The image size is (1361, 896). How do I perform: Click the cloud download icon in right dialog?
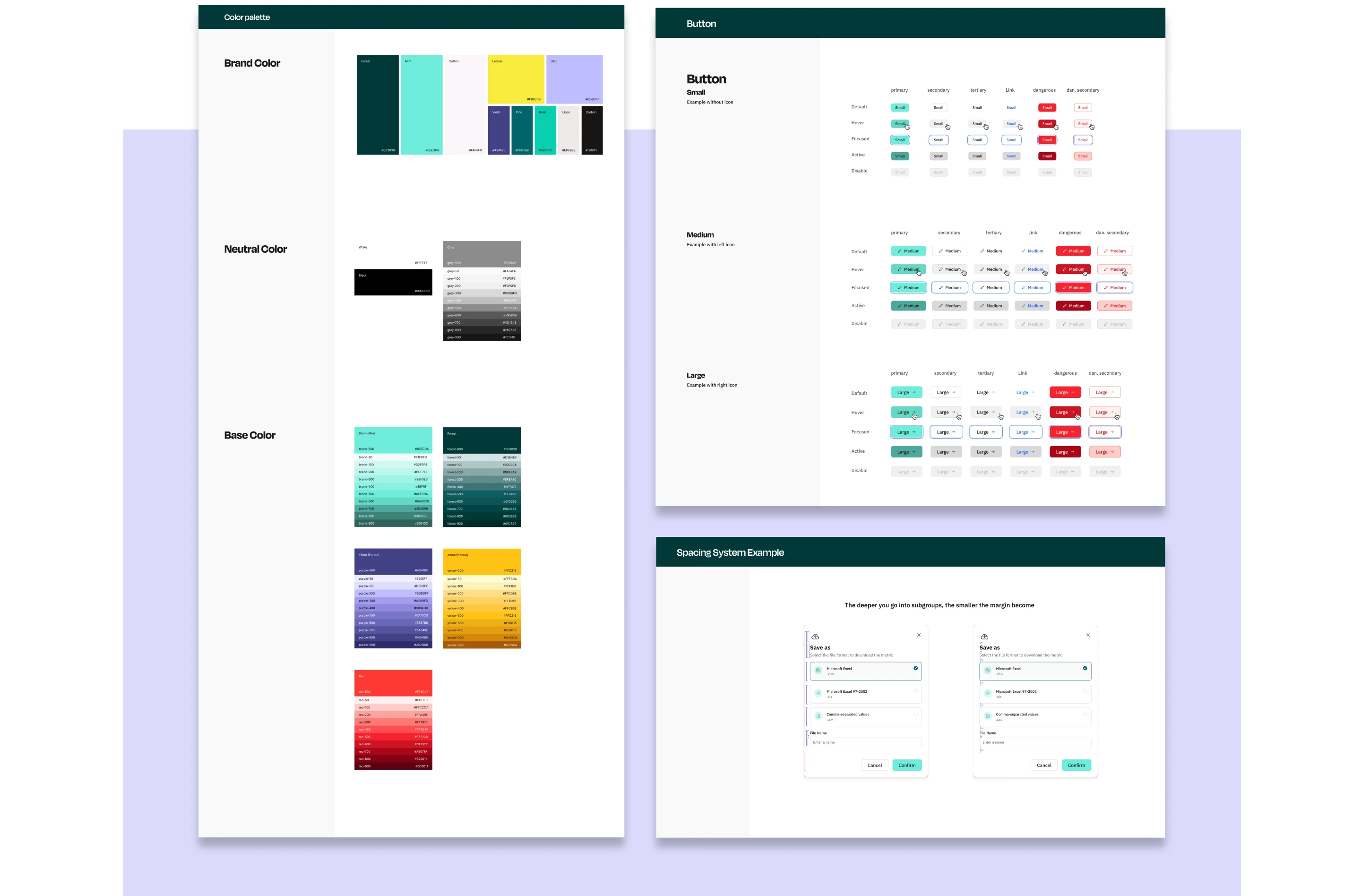pos(985,637)
